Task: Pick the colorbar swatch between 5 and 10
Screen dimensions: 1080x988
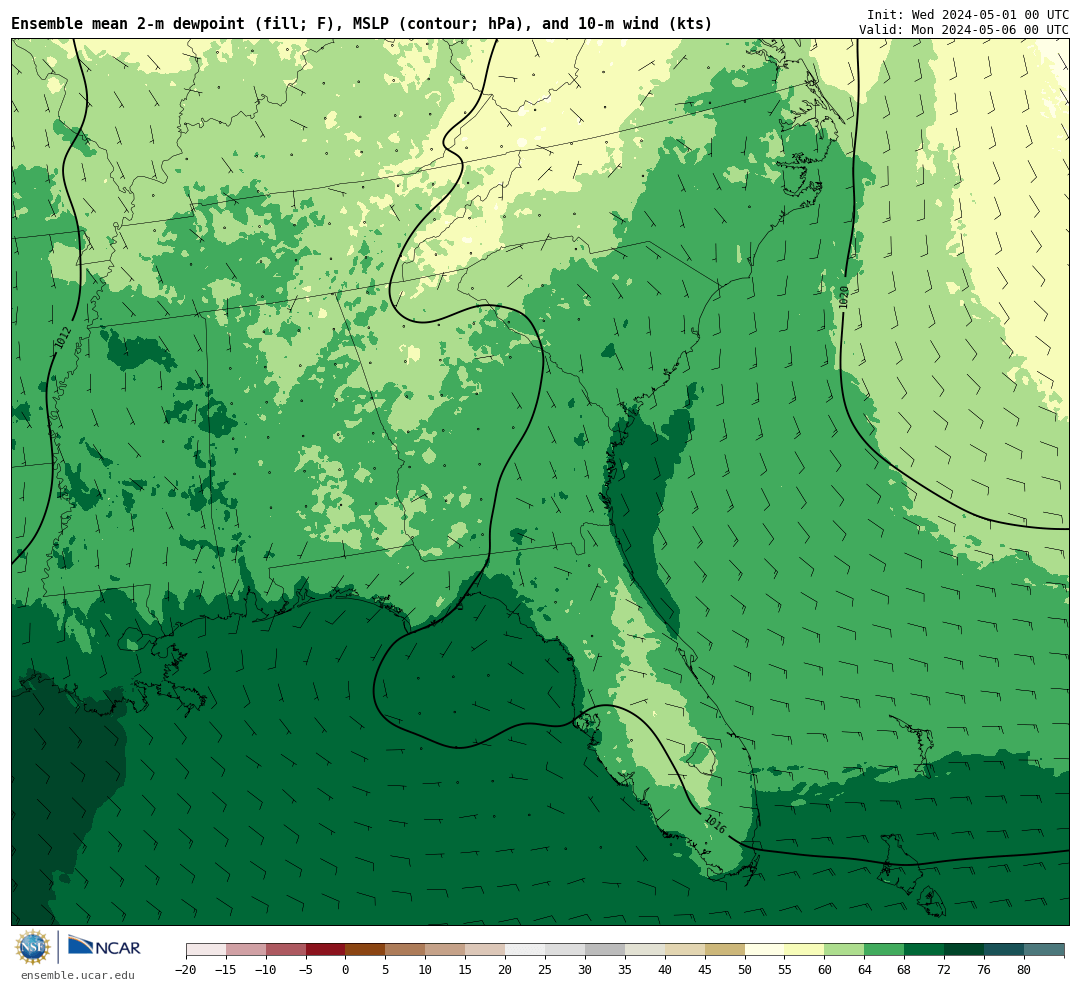Action: (406, 950)
